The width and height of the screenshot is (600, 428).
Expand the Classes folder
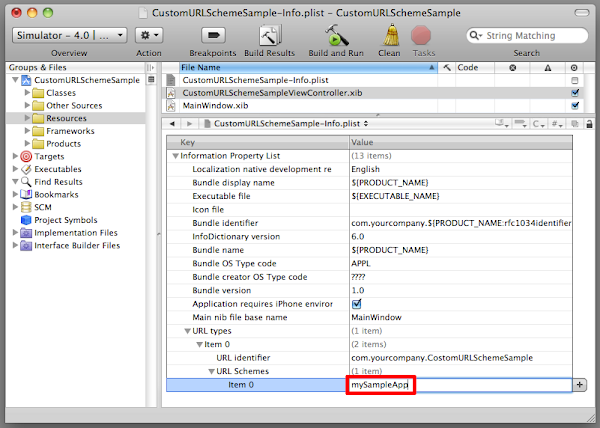pos(27,93)
